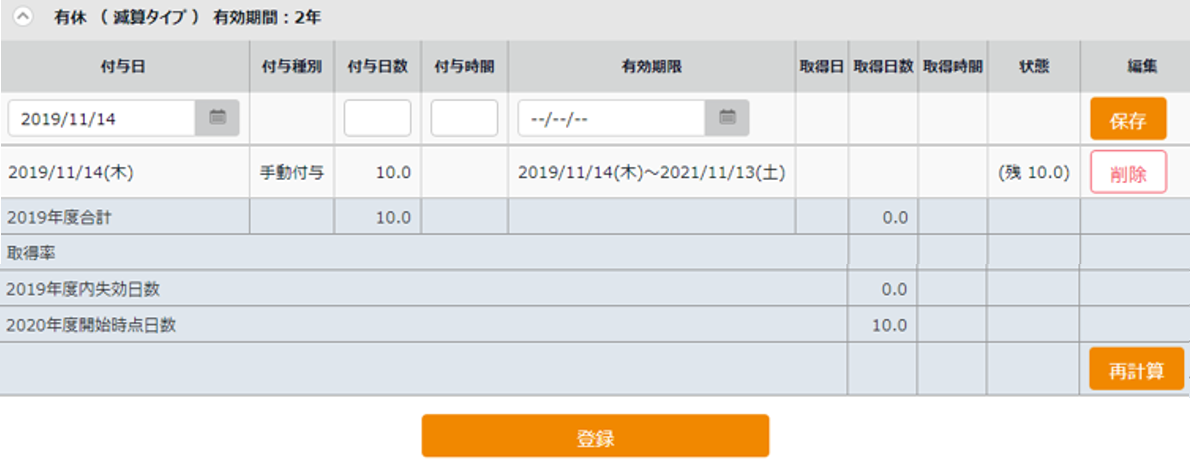Click the (残 10.0) status cell
Image resolution: width=1190 pixels, height=463 pixels.
coord(1034,172)
